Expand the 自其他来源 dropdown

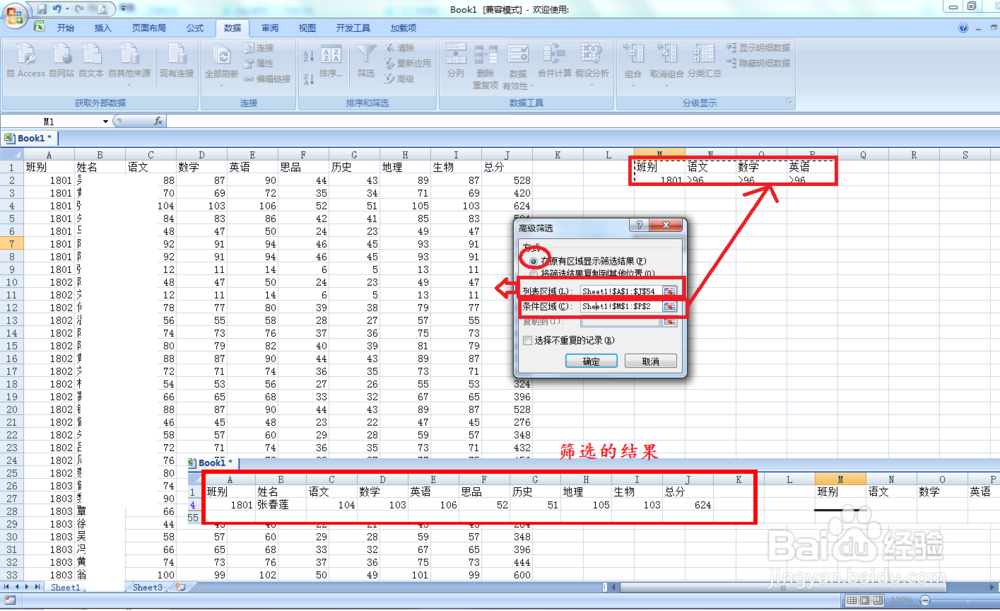[x=129, y=84]
